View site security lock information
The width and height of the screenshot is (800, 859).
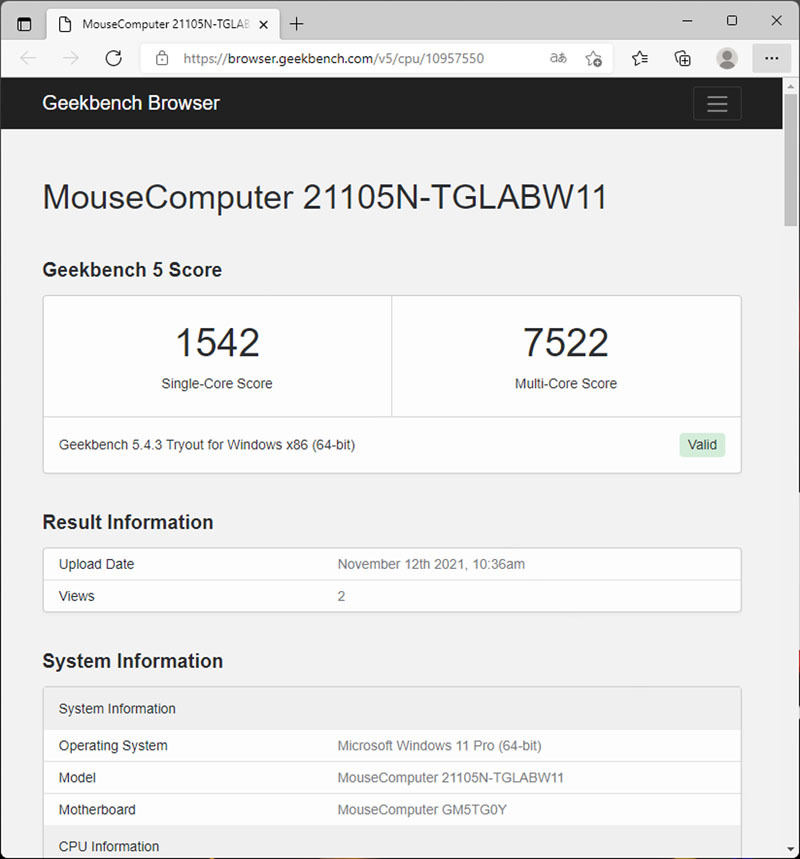pyautogui.click(x=162, y=58)
